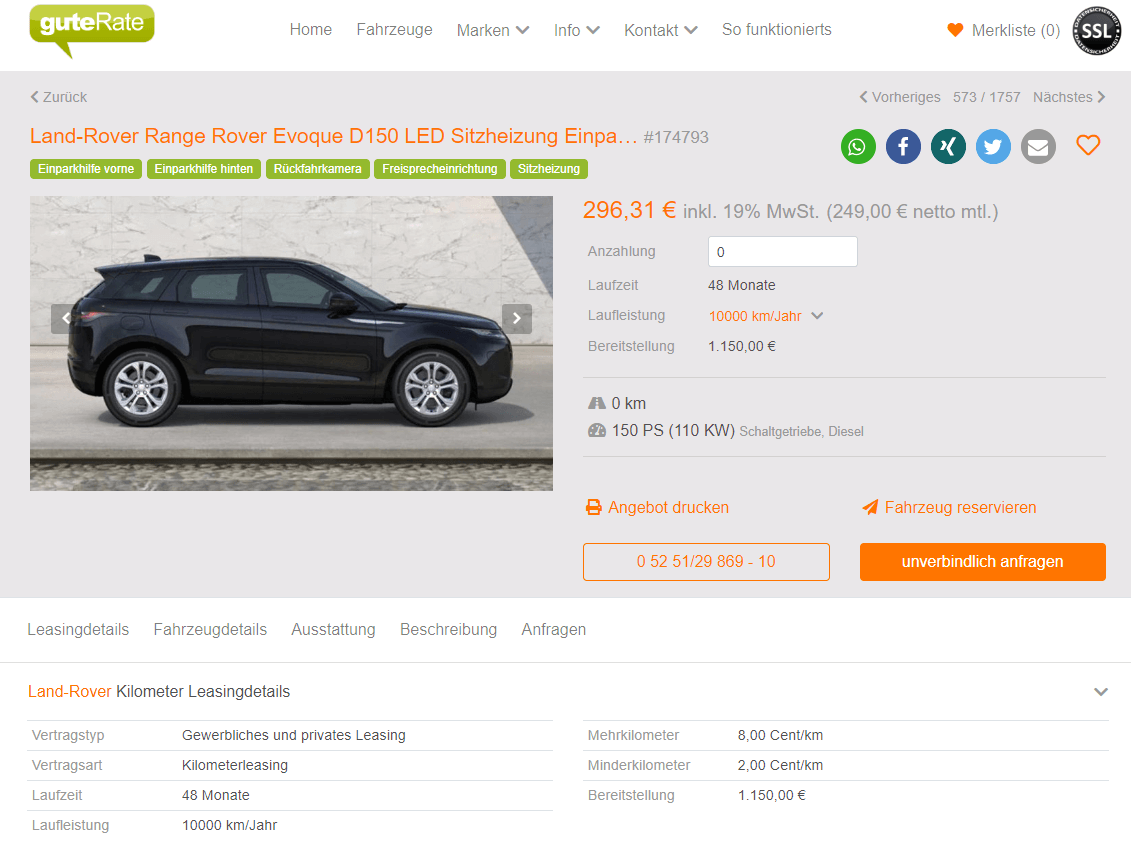Click the orange Merkliste heart icon

click(955, 30)
